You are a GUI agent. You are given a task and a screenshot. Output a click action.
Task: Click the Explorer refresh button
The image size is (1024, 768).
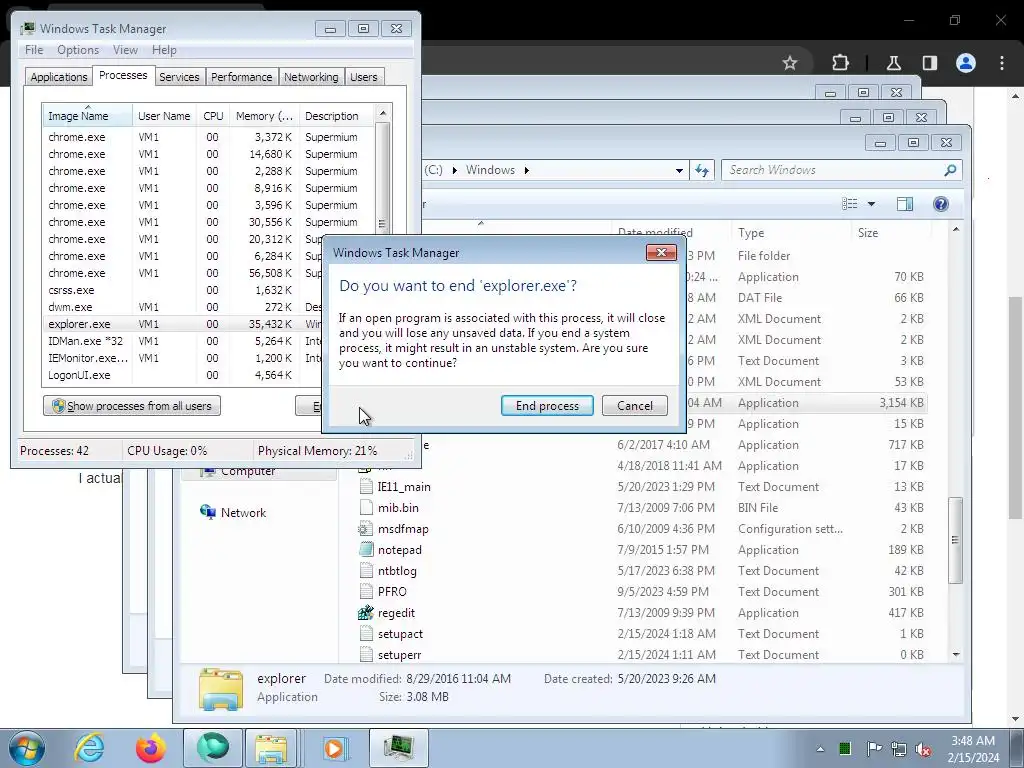point(702,170)
